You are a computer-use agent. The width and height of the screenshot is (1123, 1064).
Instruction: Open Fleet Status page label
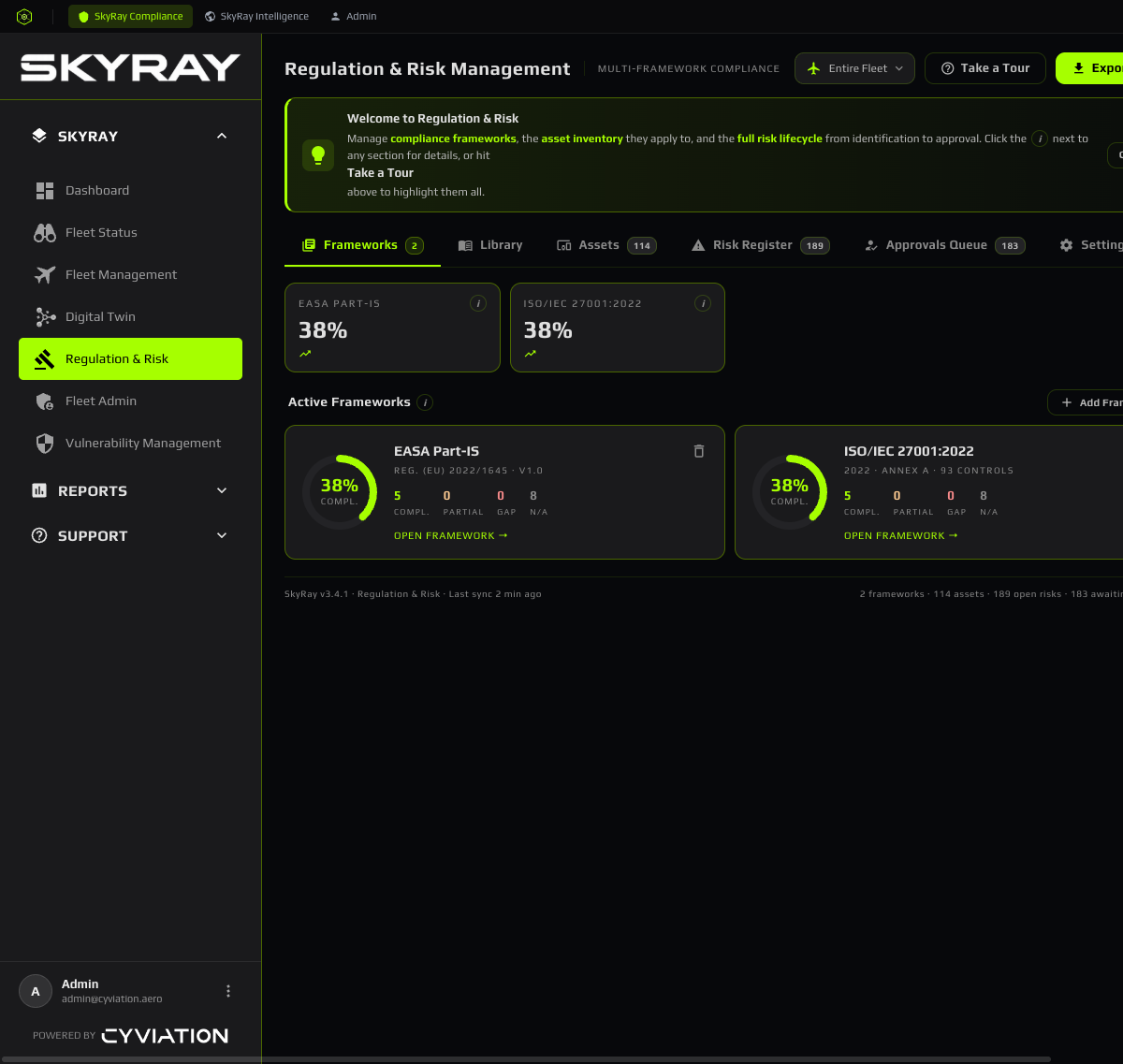[101, 233]
